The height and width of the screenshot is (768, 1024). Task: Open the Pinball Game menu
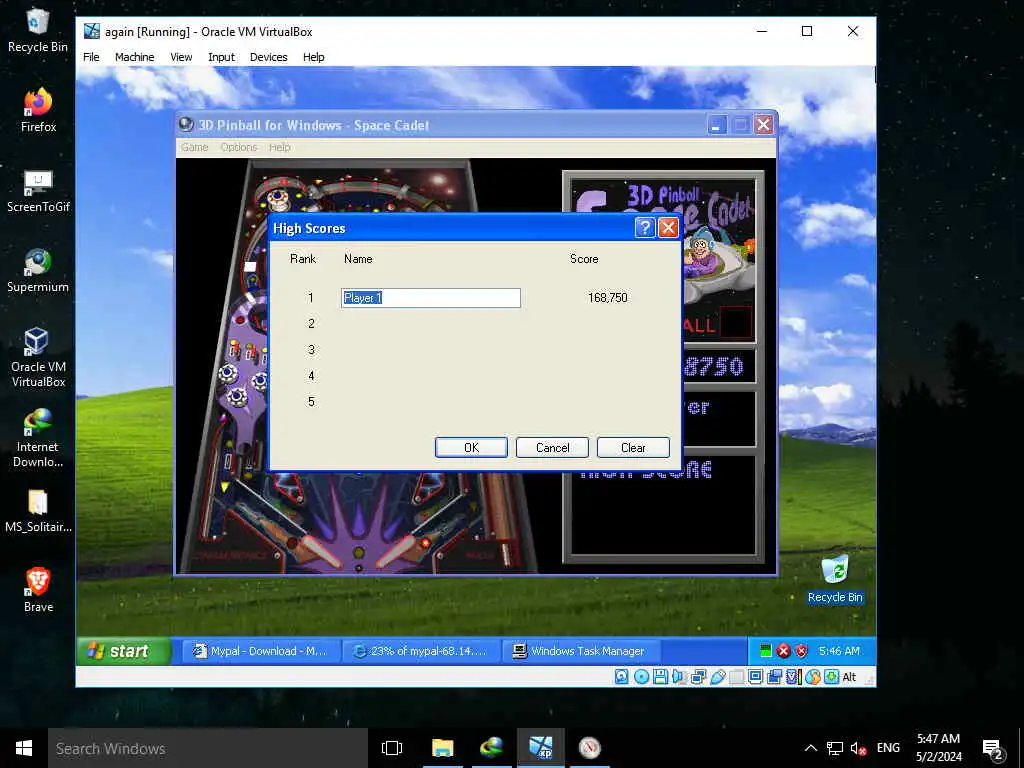(x=195, y=147)
